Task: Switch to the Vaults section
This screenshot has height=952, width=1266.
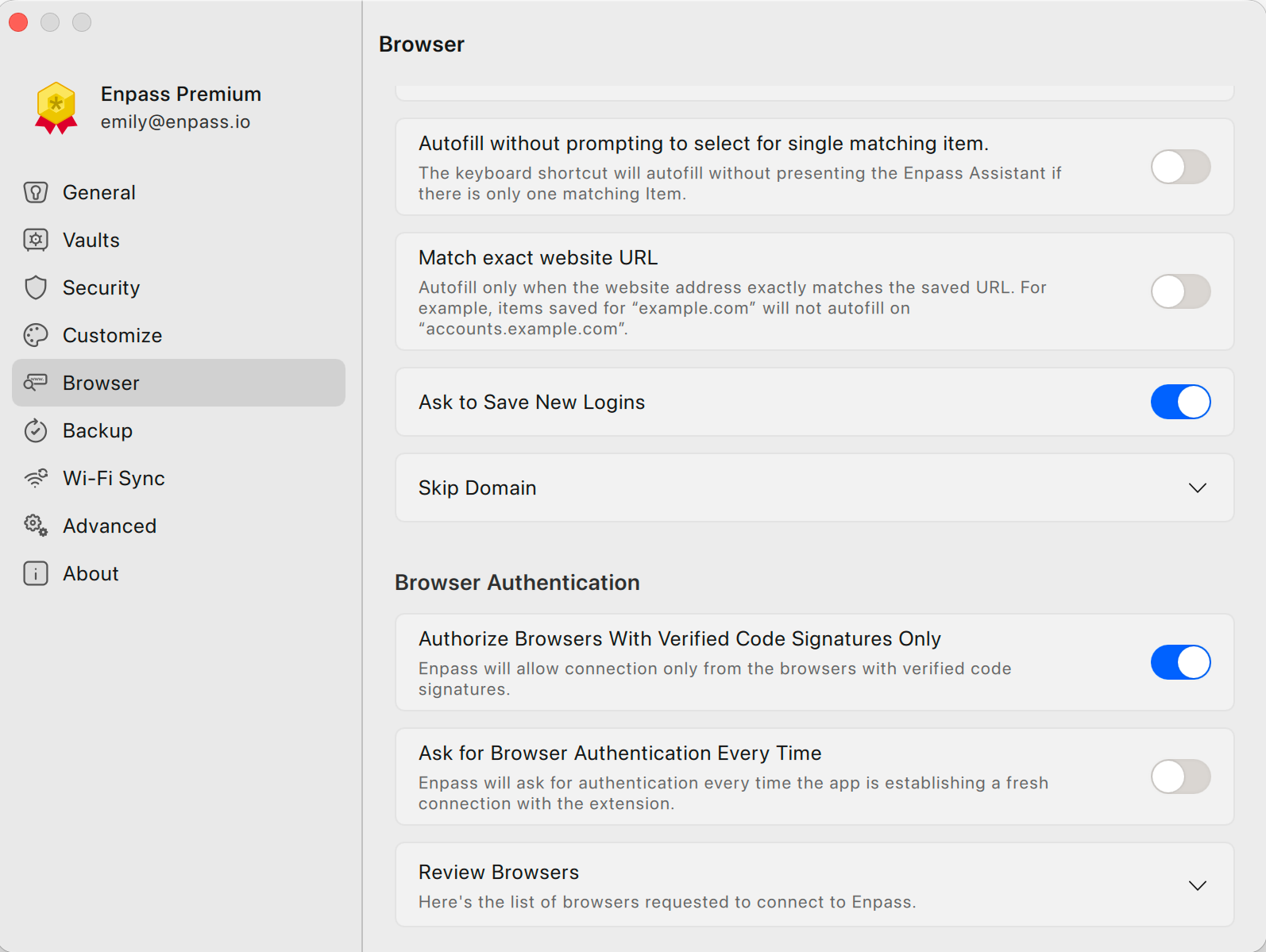Action: (179, 240)
